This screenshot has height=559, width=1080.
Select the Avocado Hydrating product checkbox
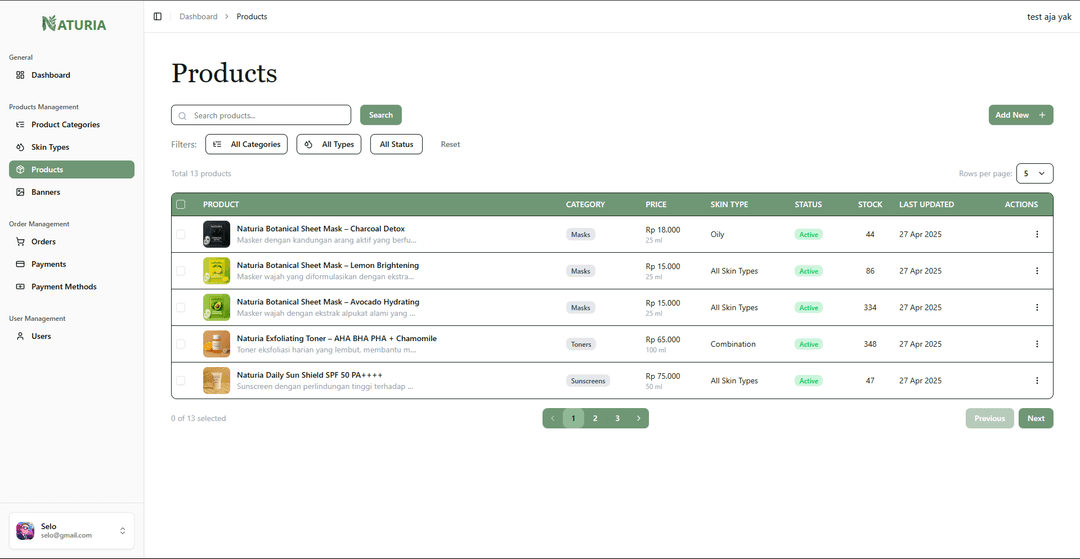tap(180, 307)
